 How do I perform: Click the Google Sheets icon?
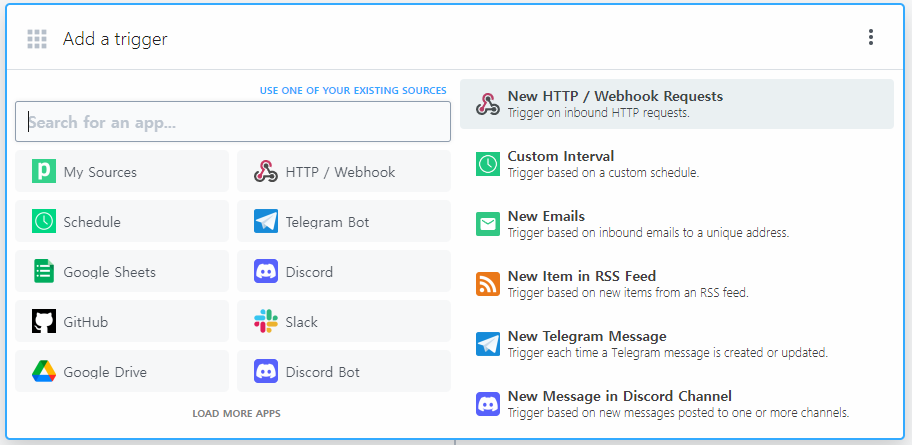pyautogui.click(x=44, y=272)
